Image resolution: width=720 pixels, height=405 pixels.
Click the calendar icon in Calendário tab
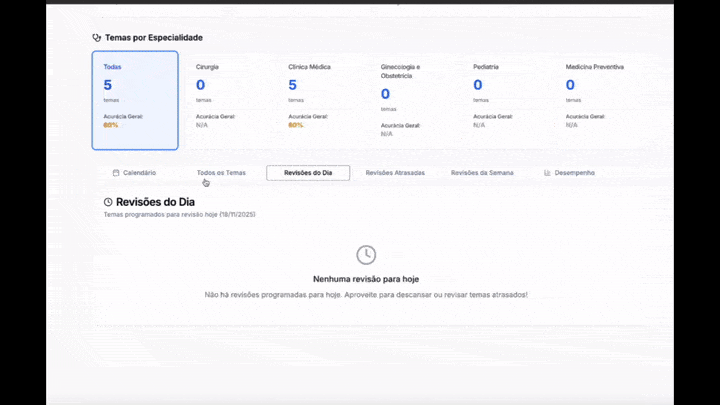coord(116,173)
